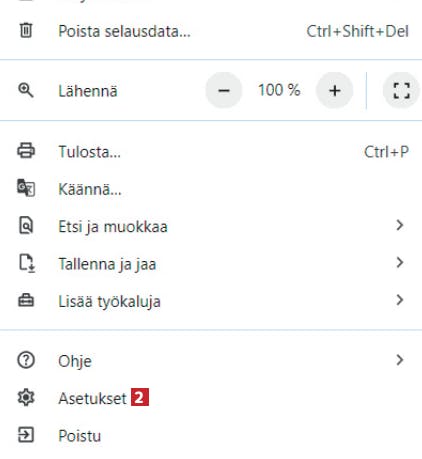Click the toolbox icon beside Lisää työkaluja
This screenshot has width=422, height=459.
pos(26,300)
